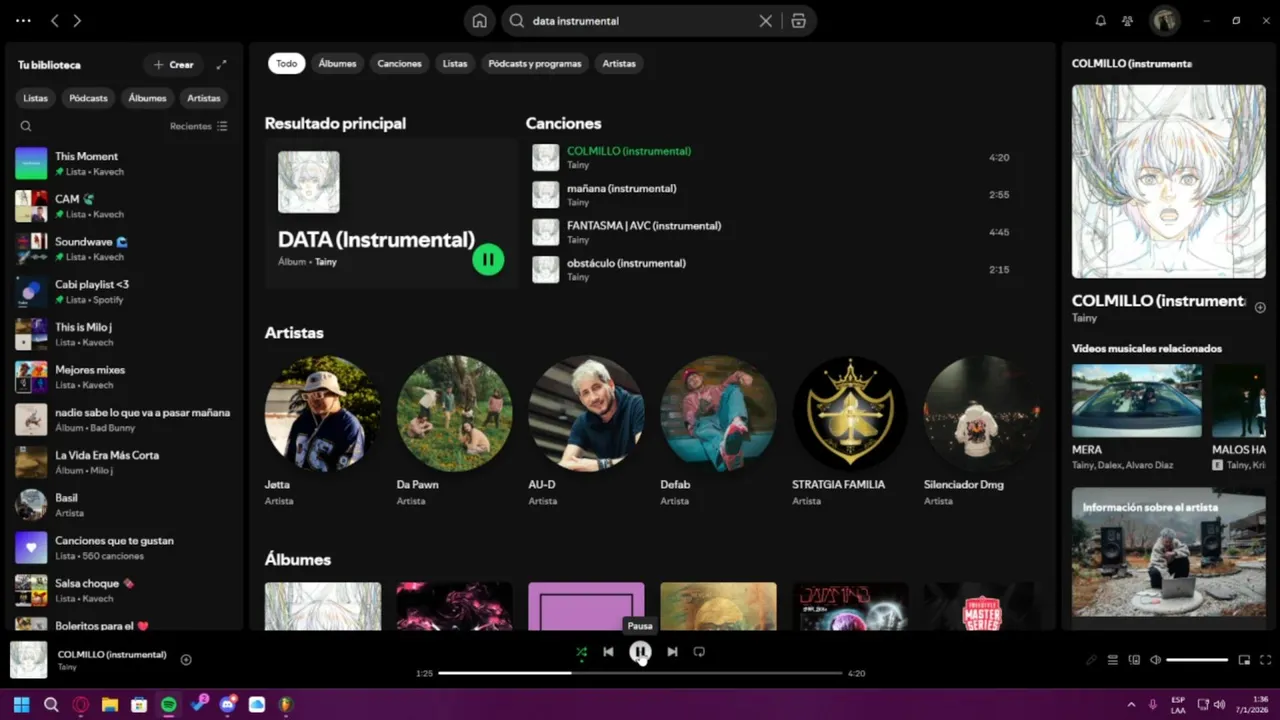Image resolution: width=1280 pixels, height=720 pixels.
Task: Filter library by Artistas chip
Action: [204, 98]
